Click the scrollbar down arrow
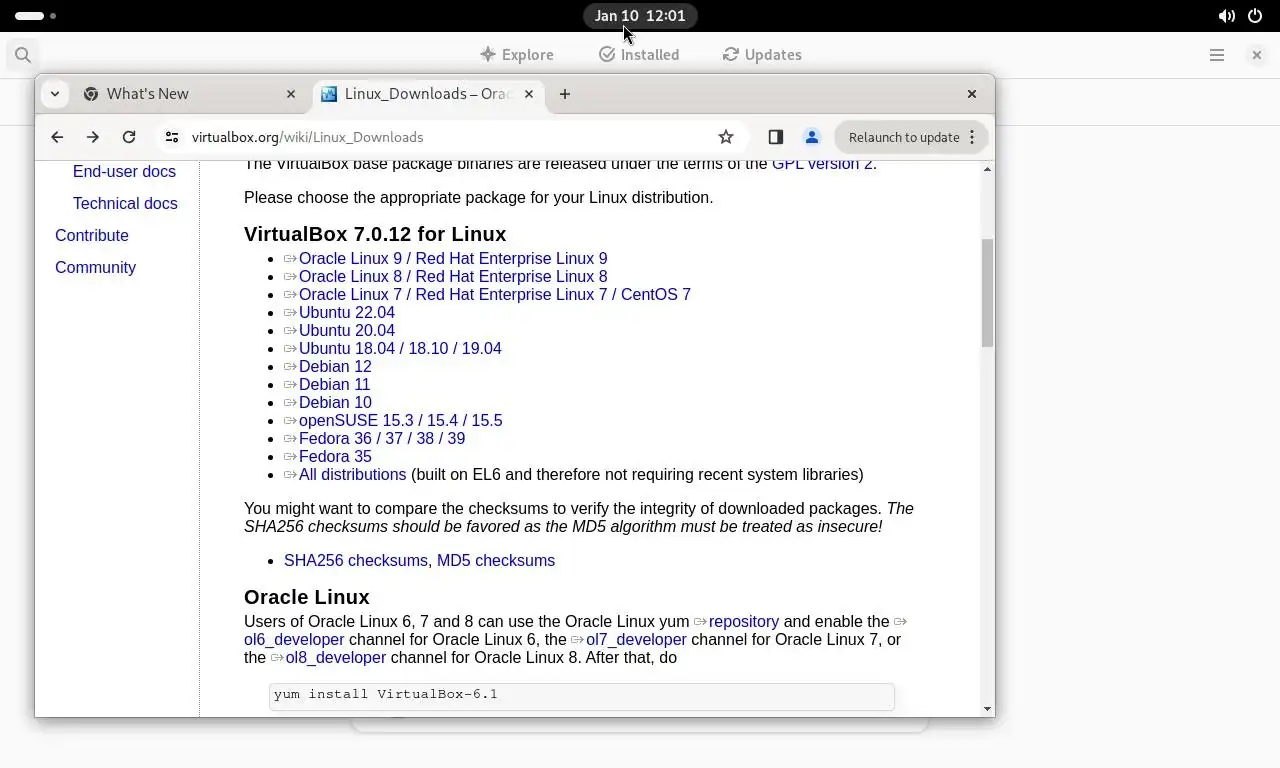This screenshot has width=1280, height=768. coord(987,709)
